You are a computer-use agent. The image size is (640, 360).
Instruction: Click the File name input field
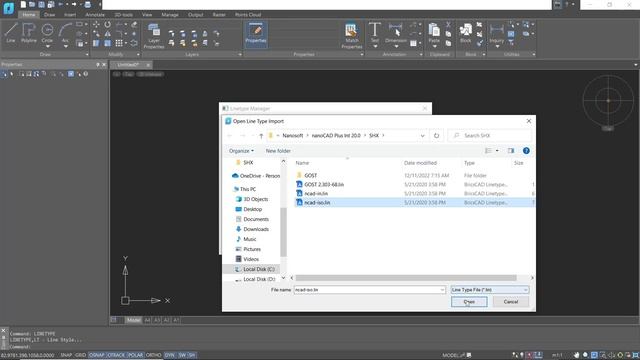pos(369,290)
